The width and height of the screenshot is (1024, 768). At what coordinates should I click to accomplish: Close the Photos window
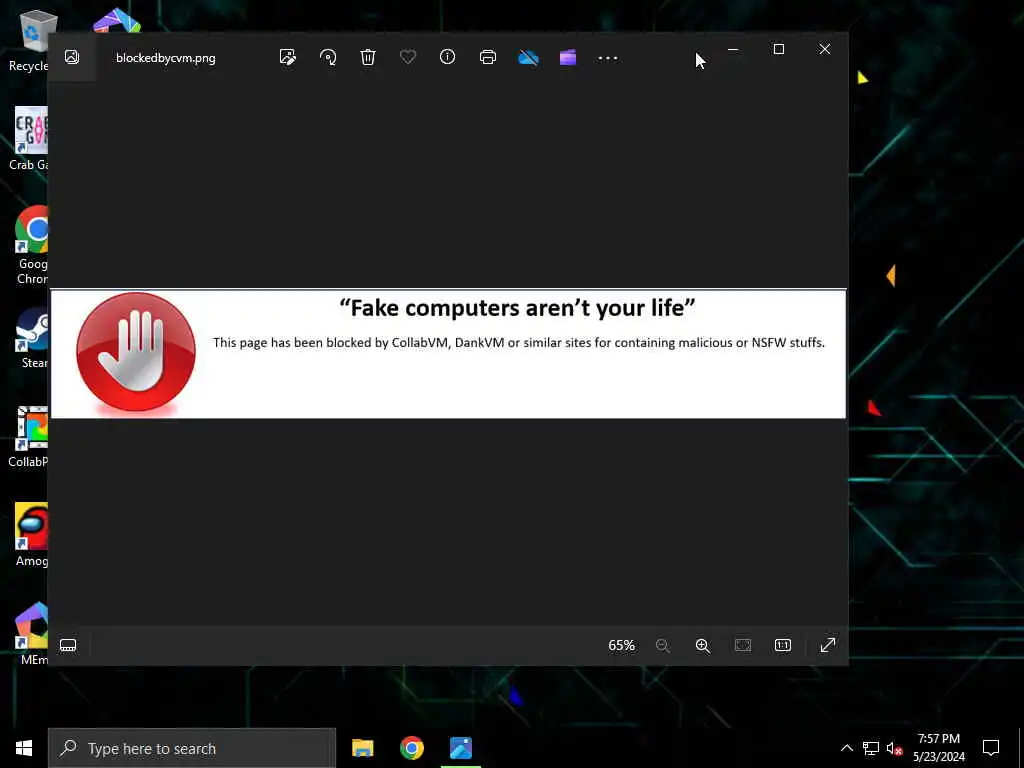pyautogui.click(x=825, y=50)
